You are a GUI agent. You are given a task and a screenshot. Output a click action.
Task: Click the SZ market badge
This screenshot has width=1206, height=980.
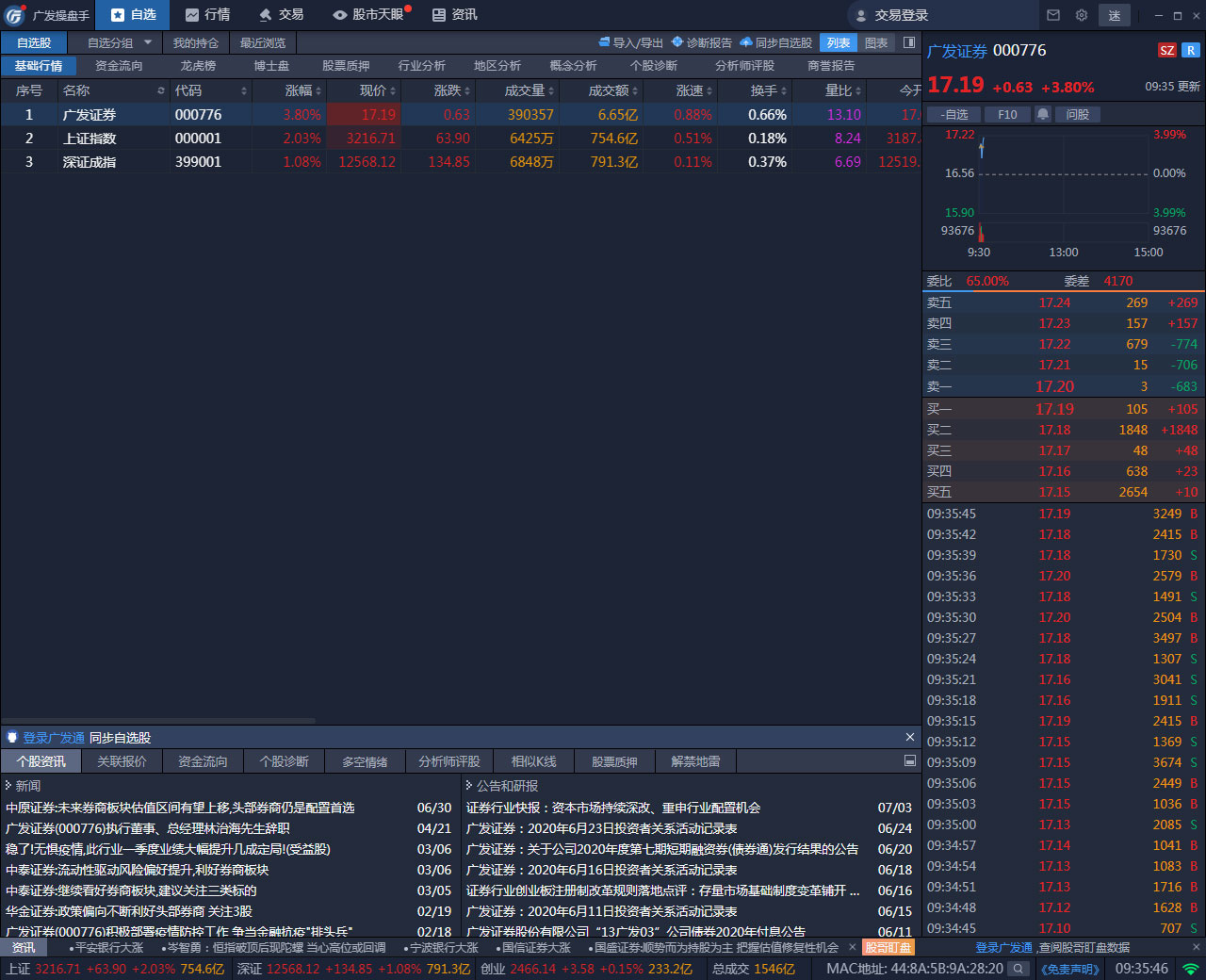tap(1167, 51)
